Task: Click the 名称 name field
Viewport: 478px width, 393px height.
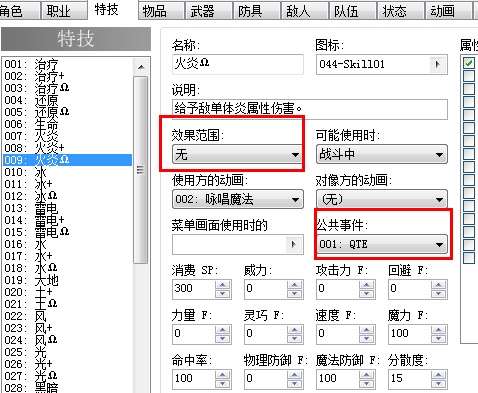Action: pos(238,64)
